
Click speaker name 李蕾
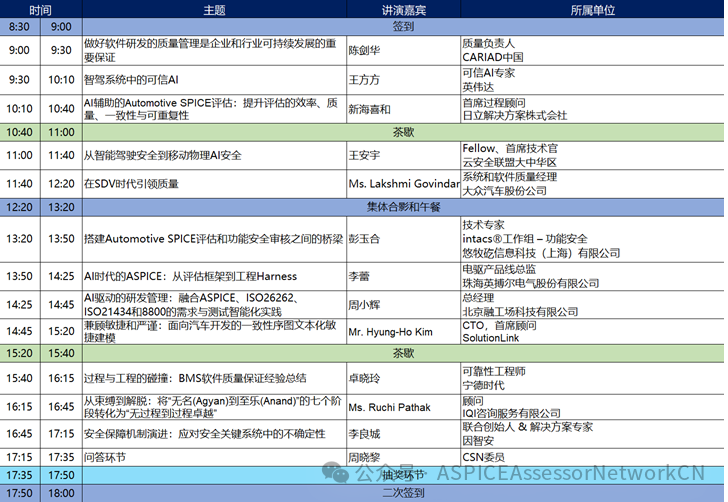(x=359, y=276)
